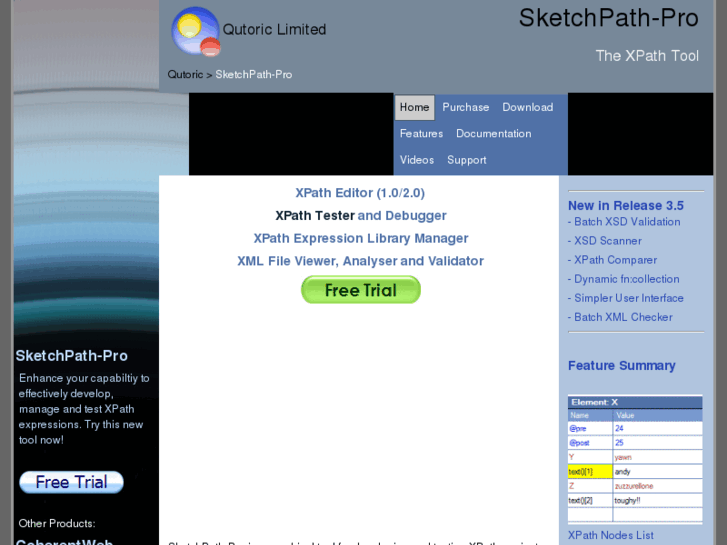Click the Other Products label

tap(57, 523)
